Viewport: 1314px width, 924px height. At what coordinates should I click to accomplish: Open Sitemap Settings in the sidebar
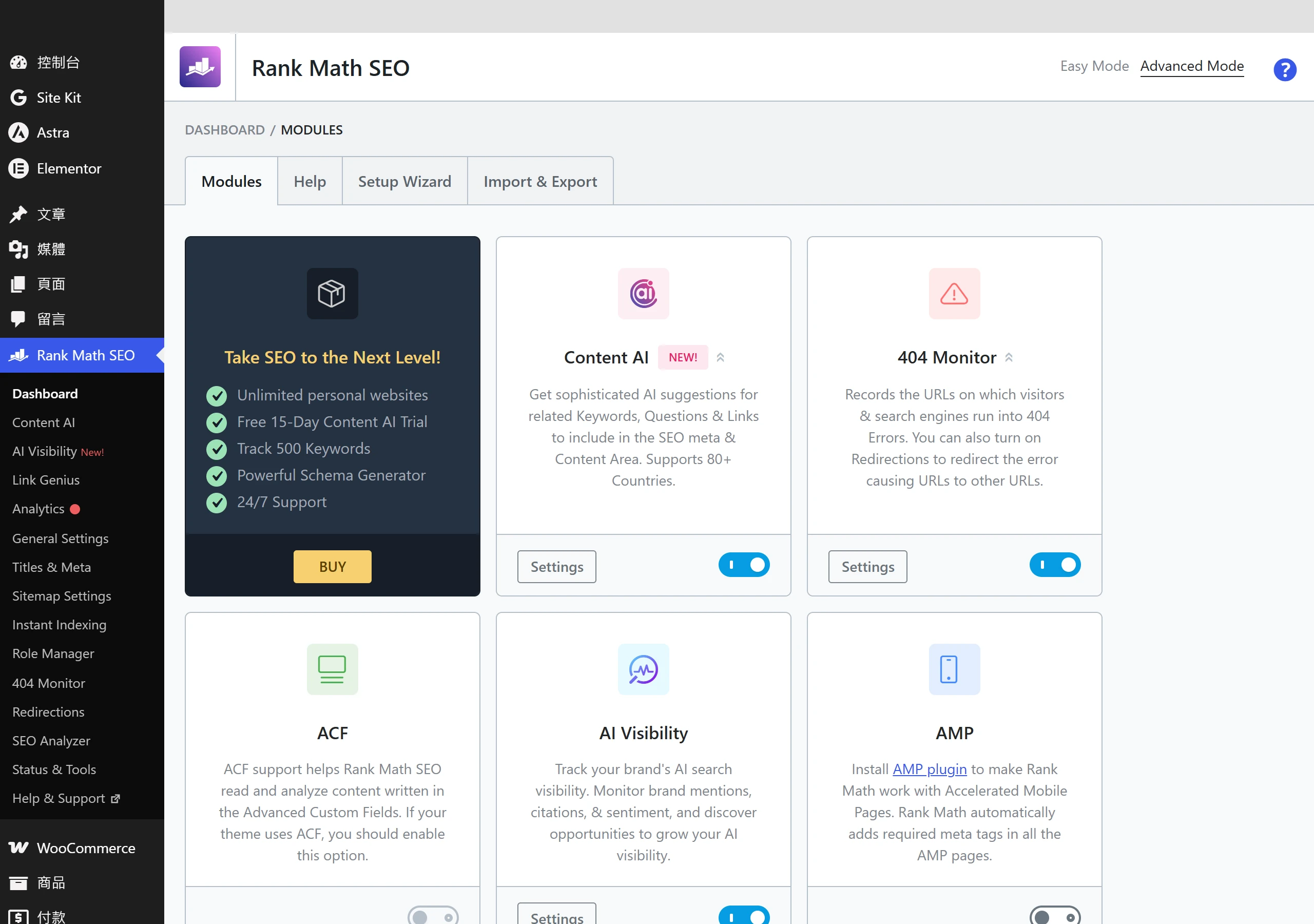(62, 596)
